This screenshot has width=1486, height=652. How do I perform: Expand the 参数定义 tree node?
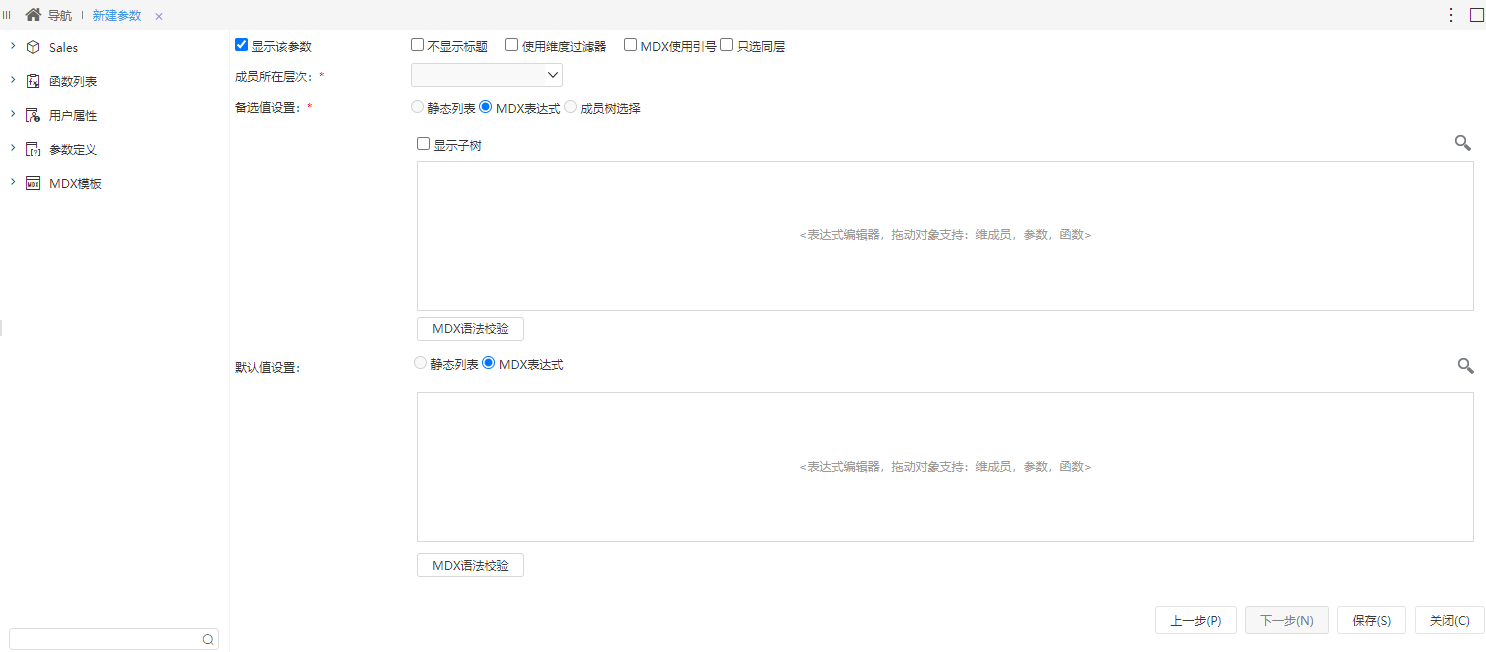click(x=12, y=148)
